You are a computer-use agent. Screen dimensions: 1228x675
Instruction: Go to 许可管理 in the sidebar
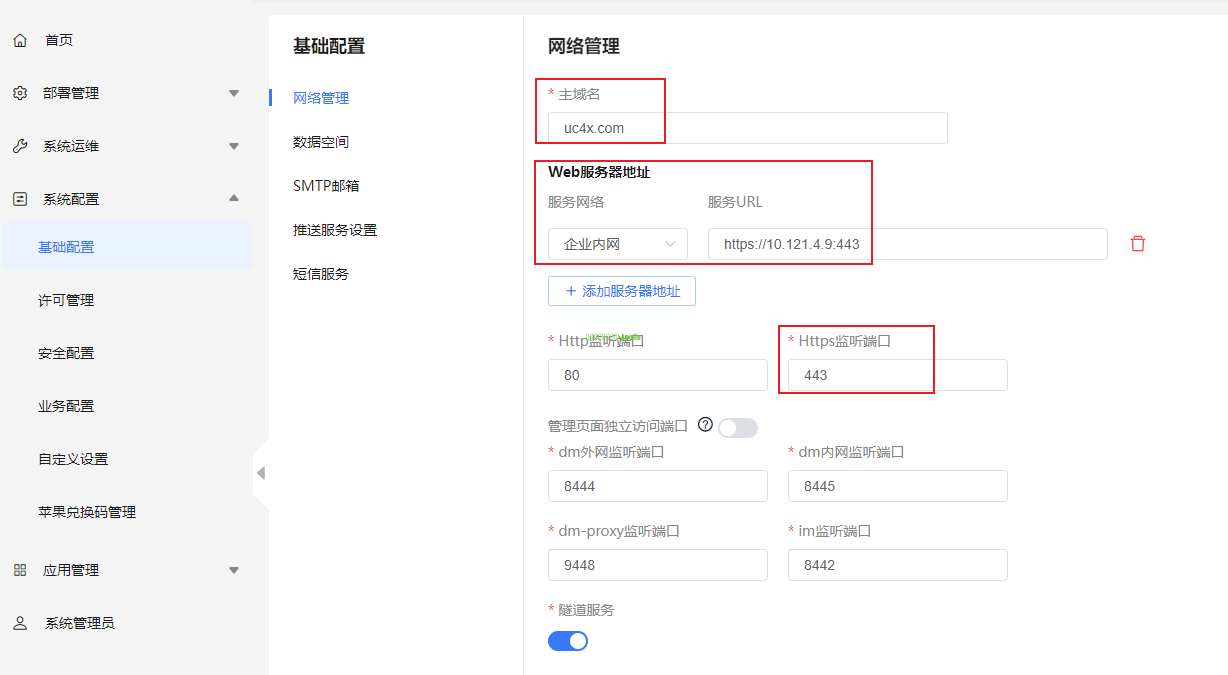click(66, 300)
